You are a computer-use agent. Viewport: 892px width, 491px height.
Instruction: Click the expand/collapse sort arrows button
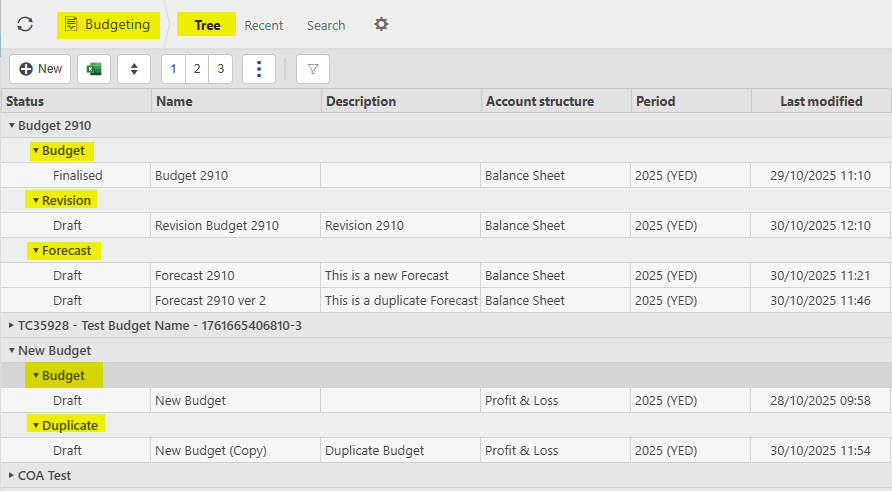tap(134, 69)
